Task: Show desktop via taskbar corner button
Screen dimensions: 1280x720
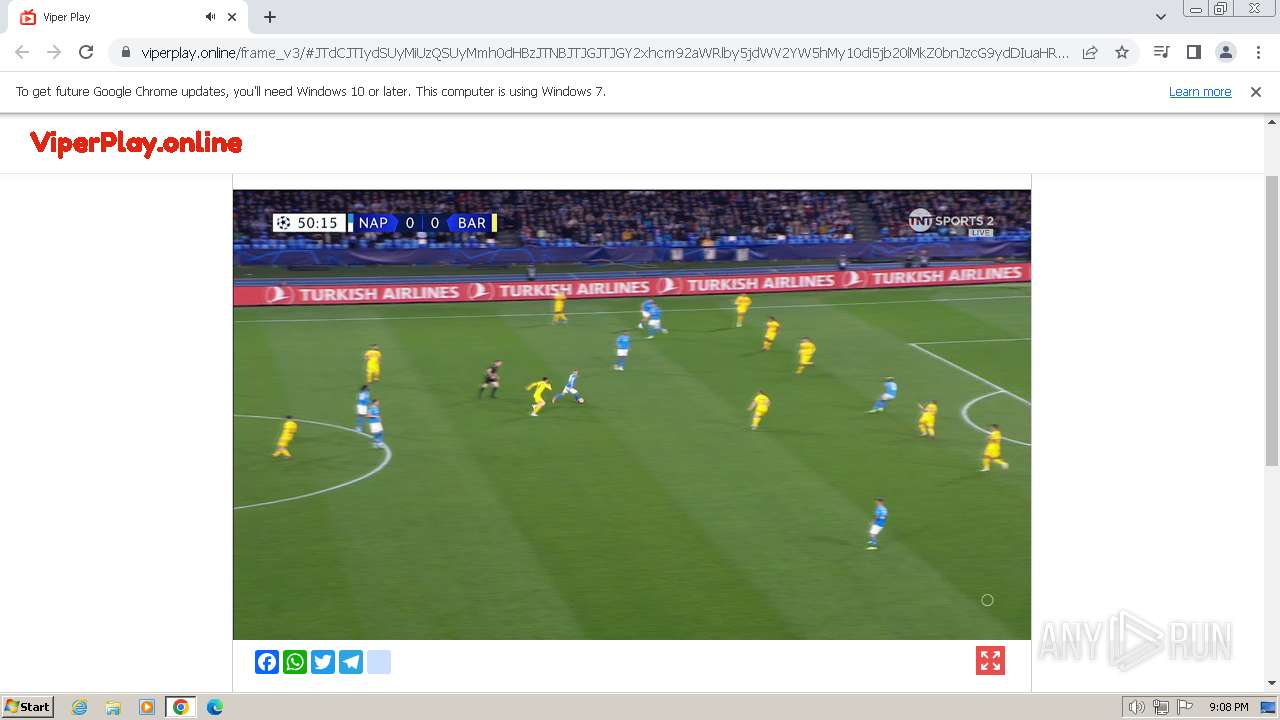Action: pos(1268,707)
